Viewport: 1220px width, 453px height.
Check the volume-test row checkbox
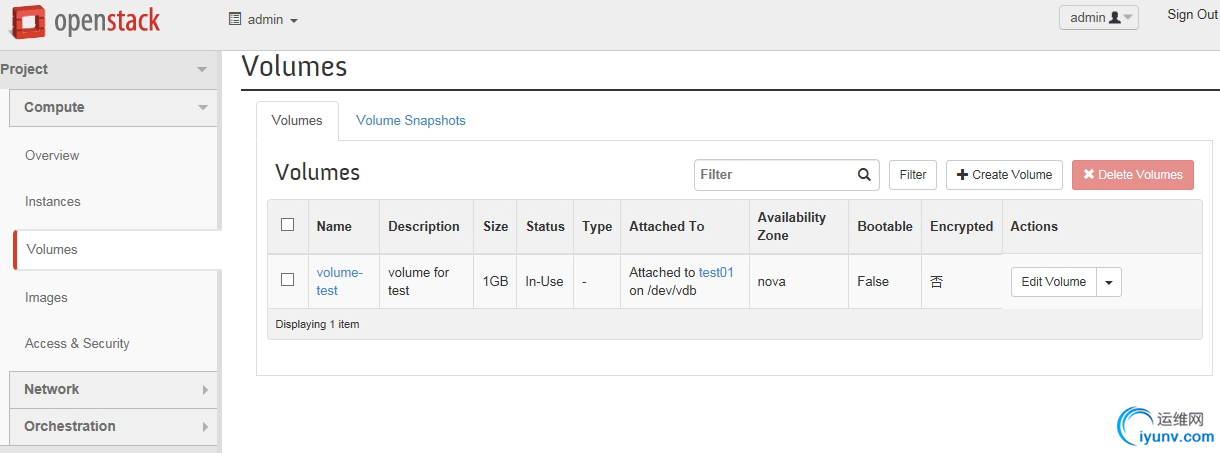[x=288, y=280]
